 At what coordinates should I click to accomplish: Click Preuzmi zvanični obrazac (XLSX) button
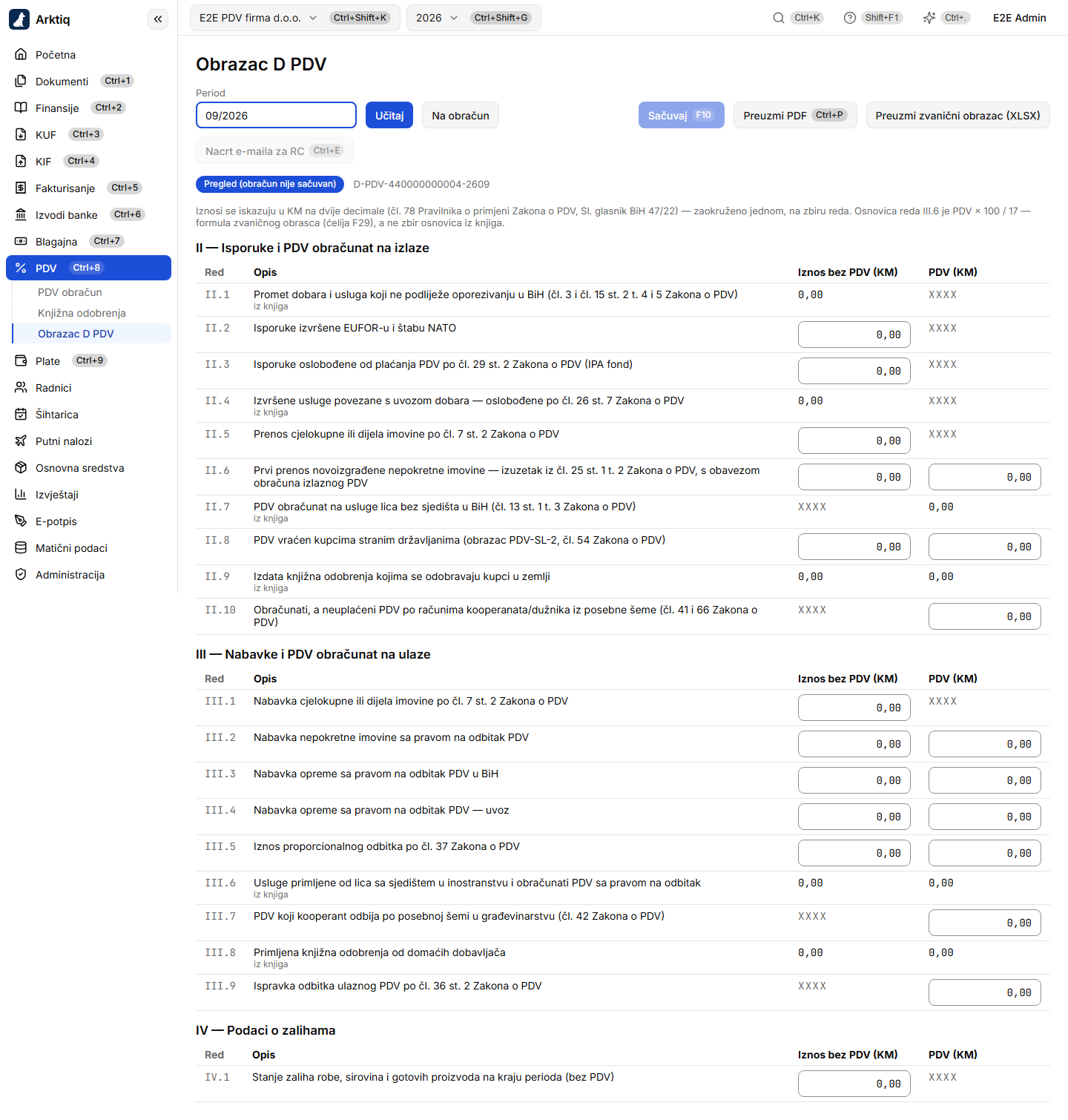coord(957,115)
